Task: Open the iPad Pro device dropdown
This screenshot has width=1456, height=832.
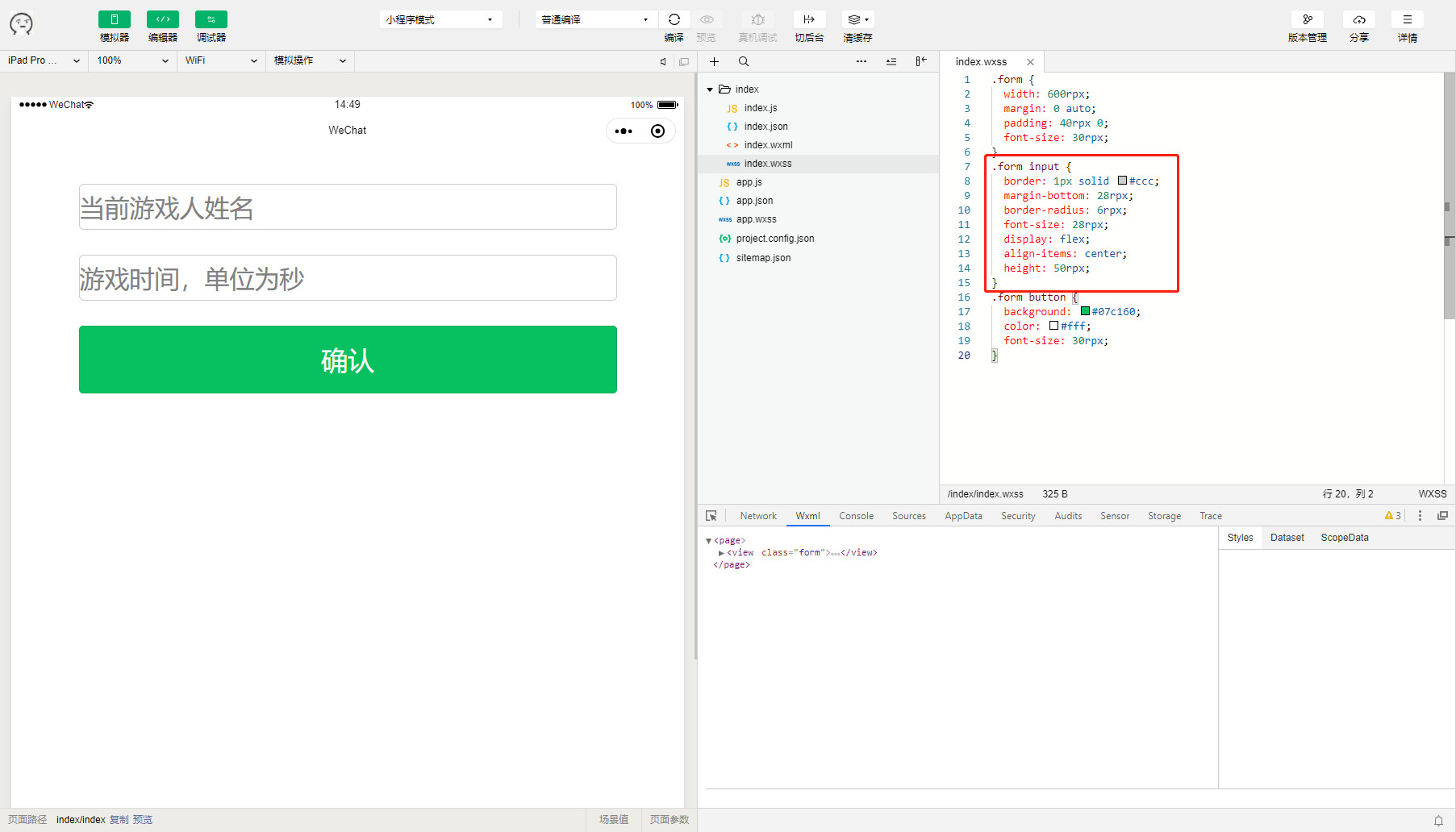Action: [44, 60]
